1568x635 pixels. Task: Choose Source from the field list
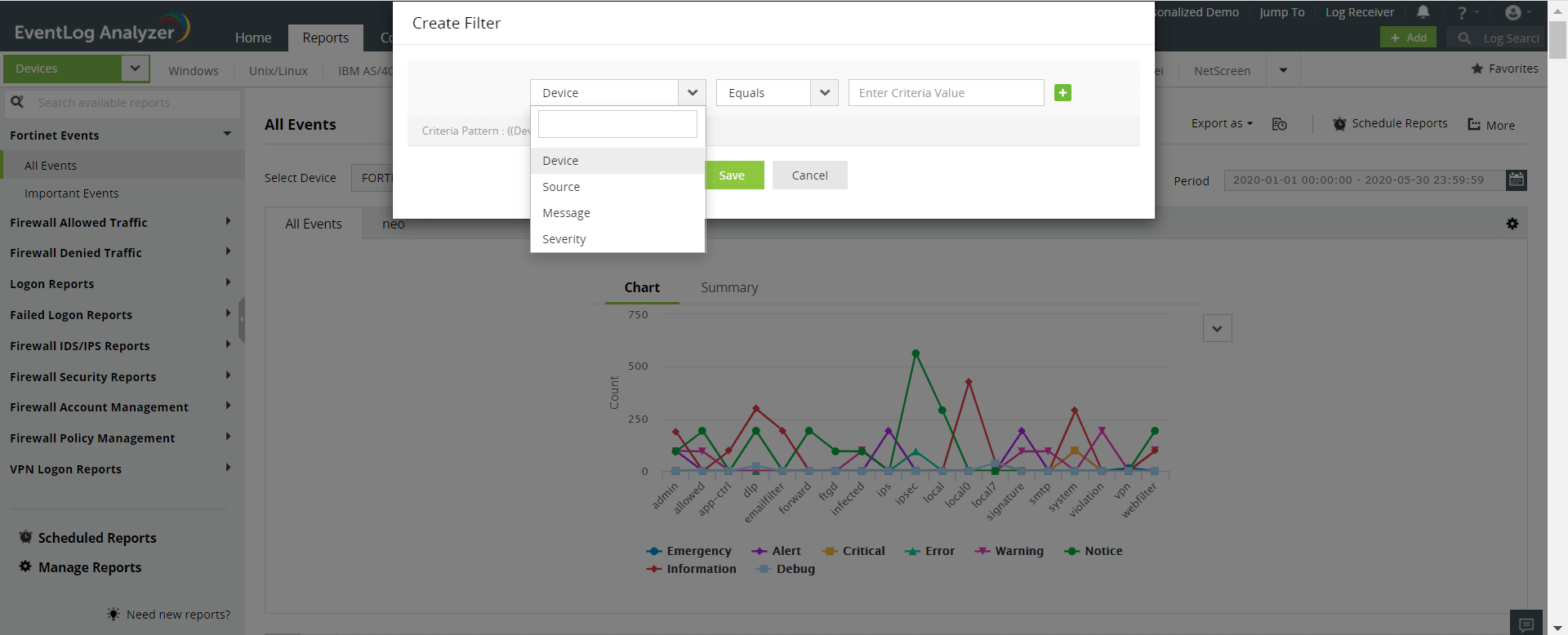617,187
